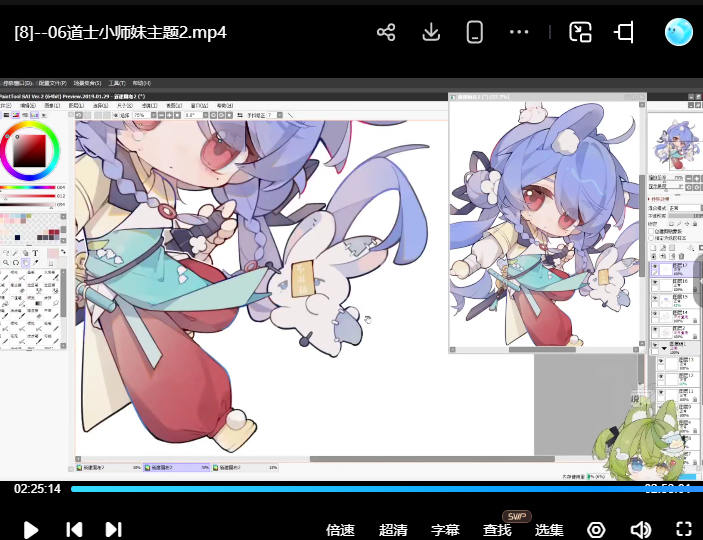Open the blue user avatar profile
This screenshot has width=703, height=540.
679,32
